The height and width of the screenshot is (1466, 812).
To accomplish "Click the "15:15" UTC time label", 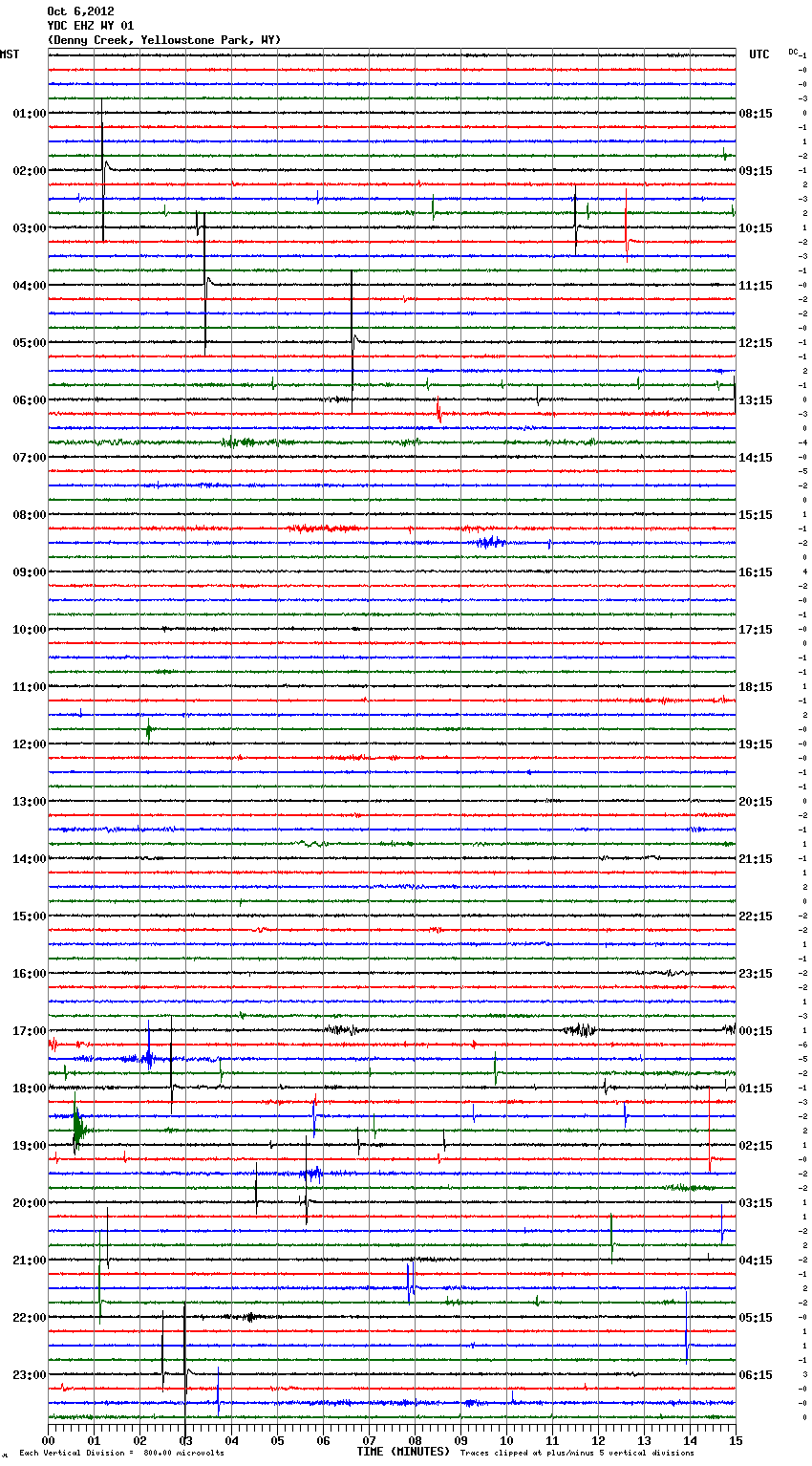I will (x=756, y=515).
